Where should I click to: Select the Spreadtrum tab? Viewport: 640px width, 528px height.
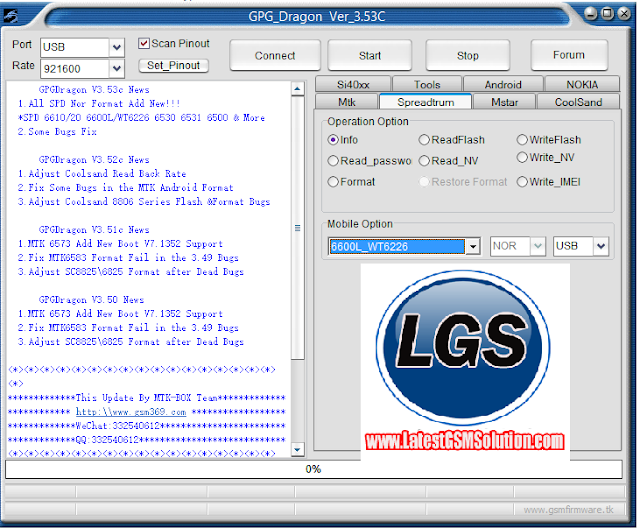point(425,102)
